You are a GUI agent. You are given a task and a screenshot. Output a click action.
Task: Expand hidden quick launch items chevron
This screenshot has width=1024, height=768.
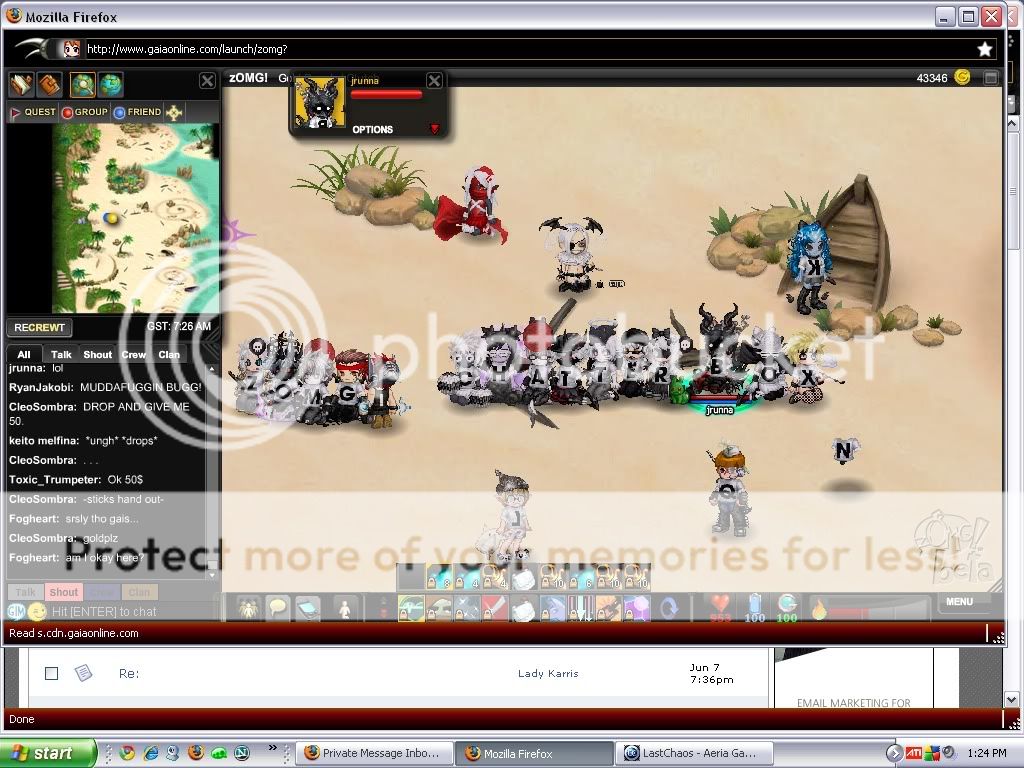click(x=273, y=750)
